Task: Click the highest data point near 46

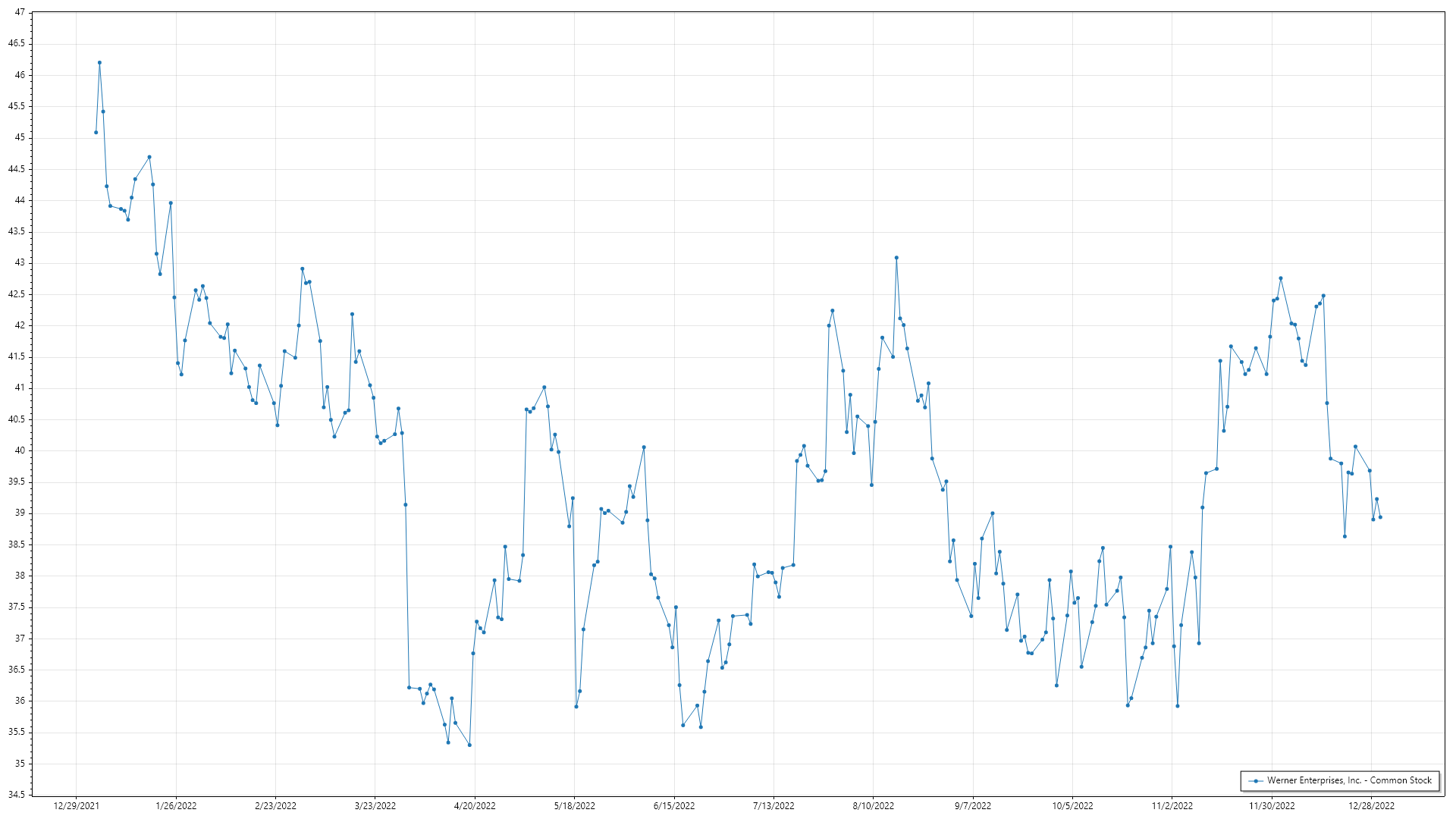Action: [x=99, y=63]
